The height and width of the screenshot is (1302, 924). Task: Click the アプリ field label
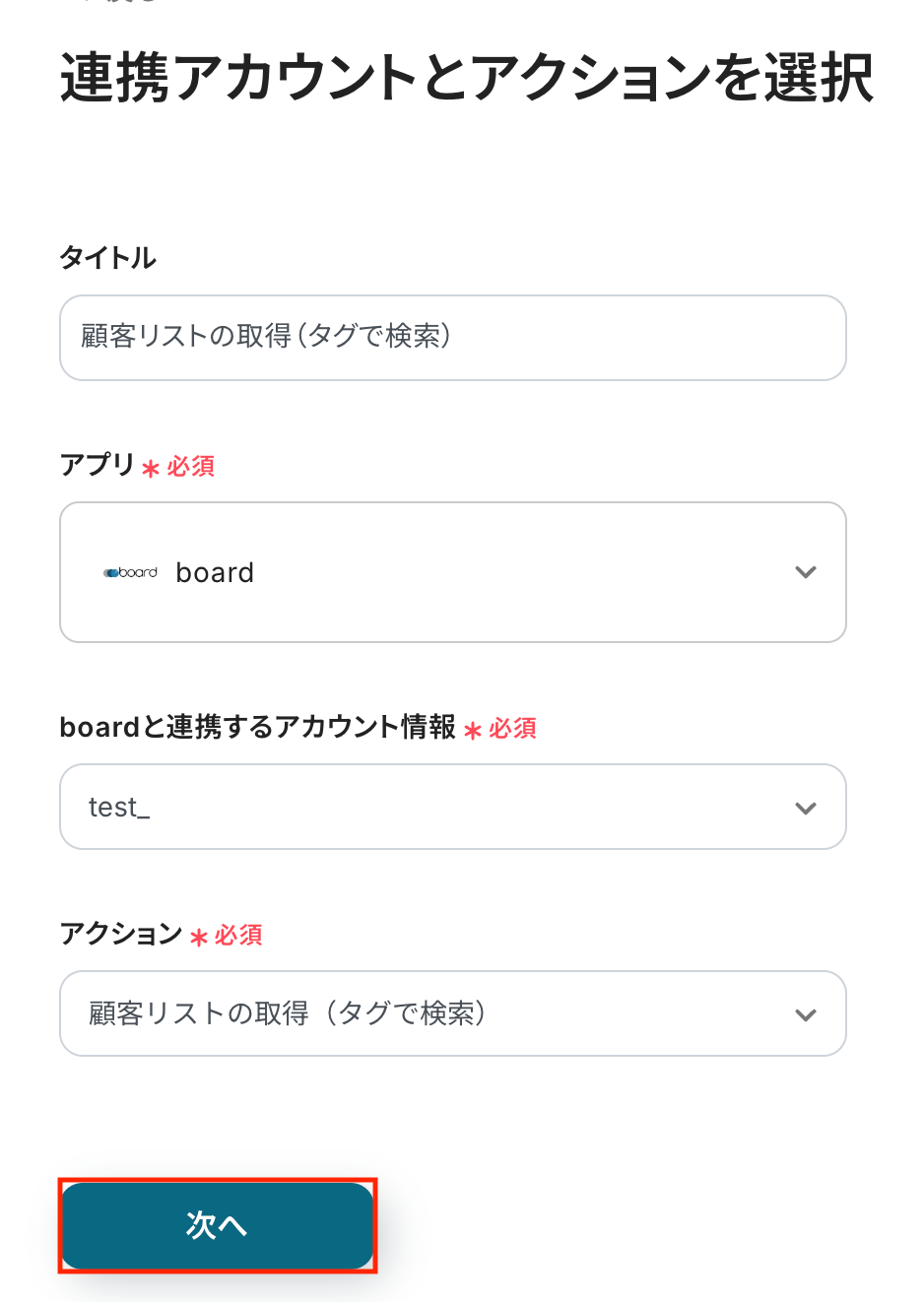click(97, 464)
